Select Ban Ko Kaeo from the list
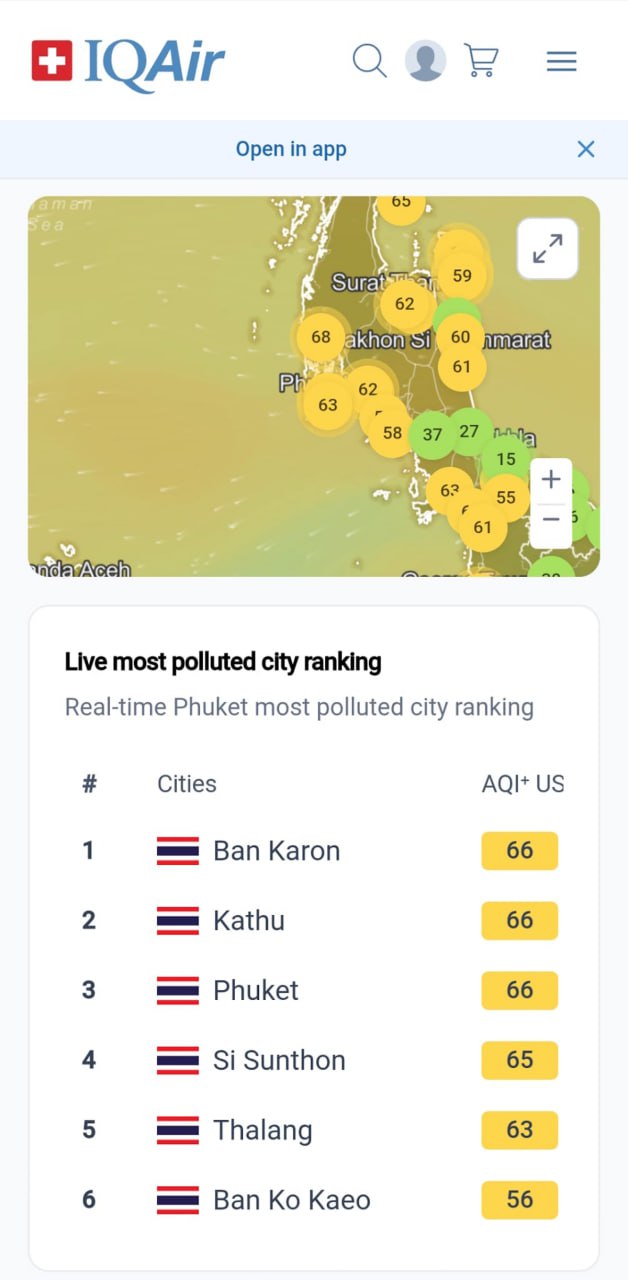The image size is (628, 1280). click(x=288, y=1200)
